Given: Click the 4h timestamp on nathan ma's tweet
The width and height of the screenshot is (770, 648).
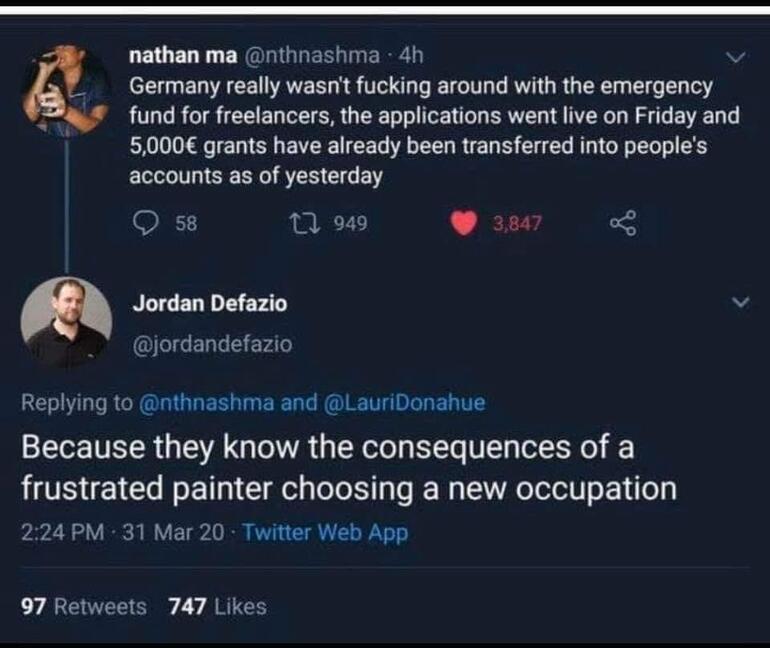Looking at the screenshot, I should 411,55.
